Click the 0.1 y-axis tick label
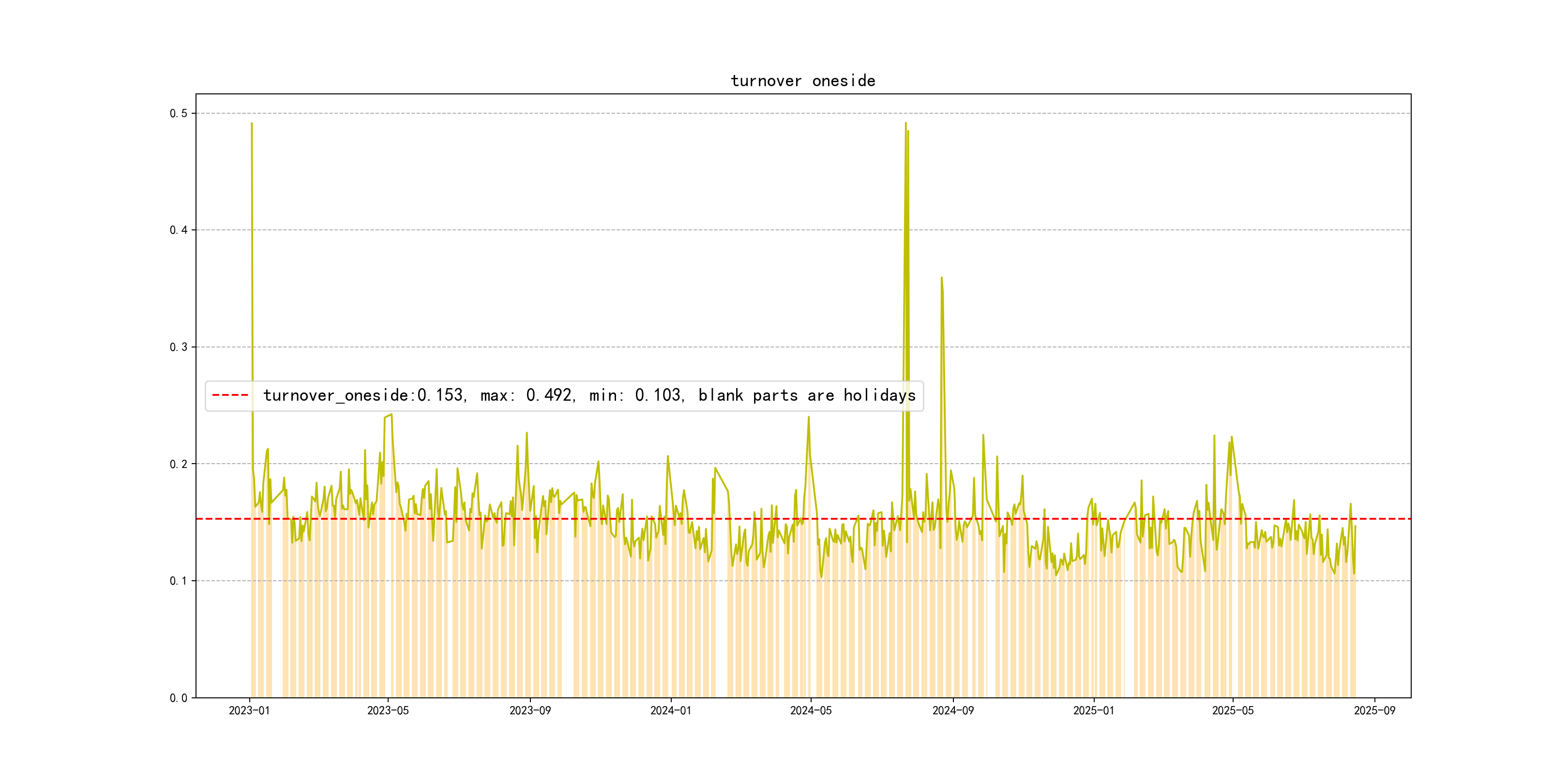The height and width of the screenshot is (784, 1568). 179,581
